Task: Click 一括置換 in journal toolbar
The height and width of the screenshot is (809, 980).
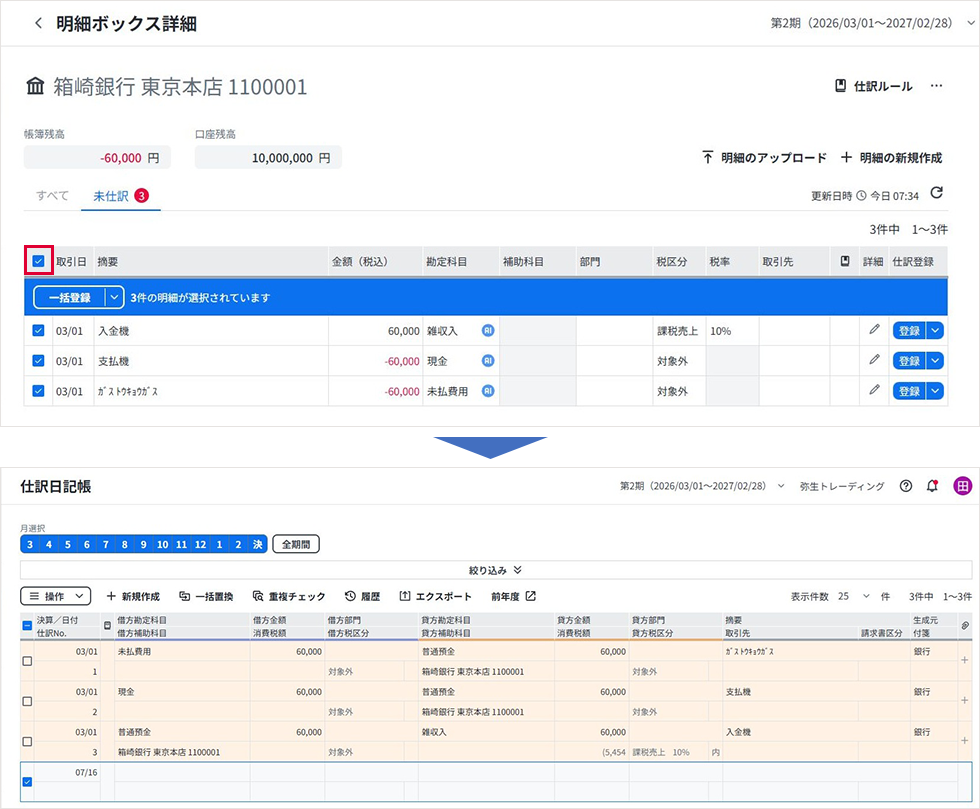Action: pos(206,596)
